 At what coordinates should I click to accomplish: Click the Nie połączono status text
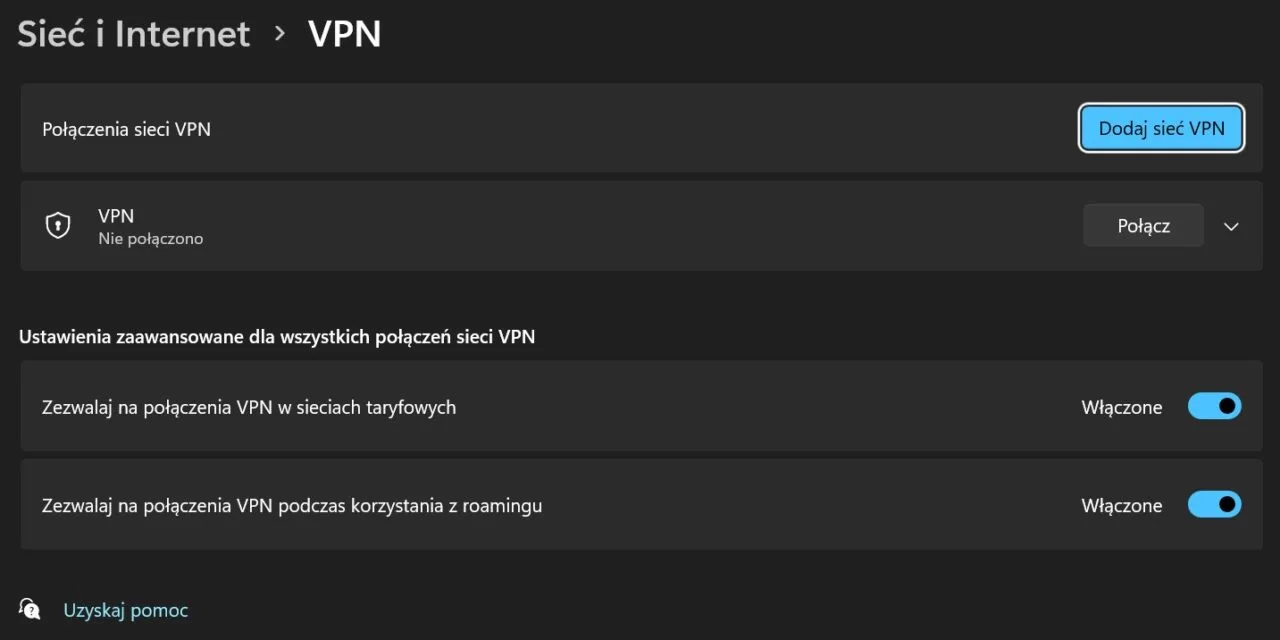click(150, 239)
